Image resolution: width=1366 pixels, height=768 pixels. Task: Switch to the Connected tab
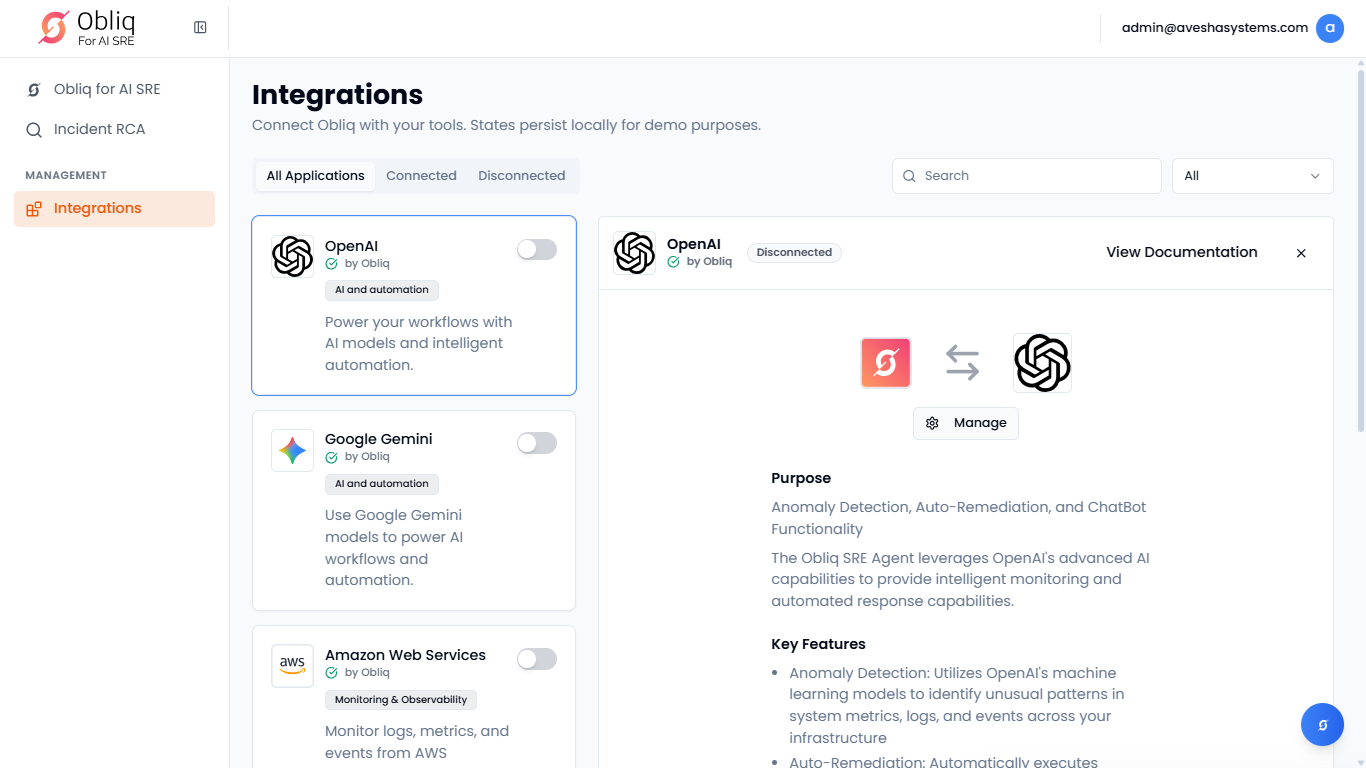pyautogui.click(x=421, y=176)
